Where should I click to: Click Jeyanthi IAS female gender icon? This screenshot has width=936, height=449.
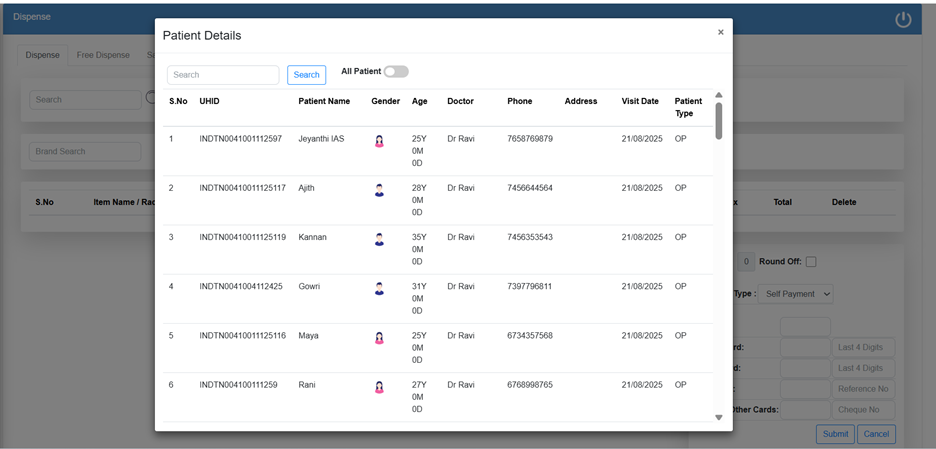point(379,141)
